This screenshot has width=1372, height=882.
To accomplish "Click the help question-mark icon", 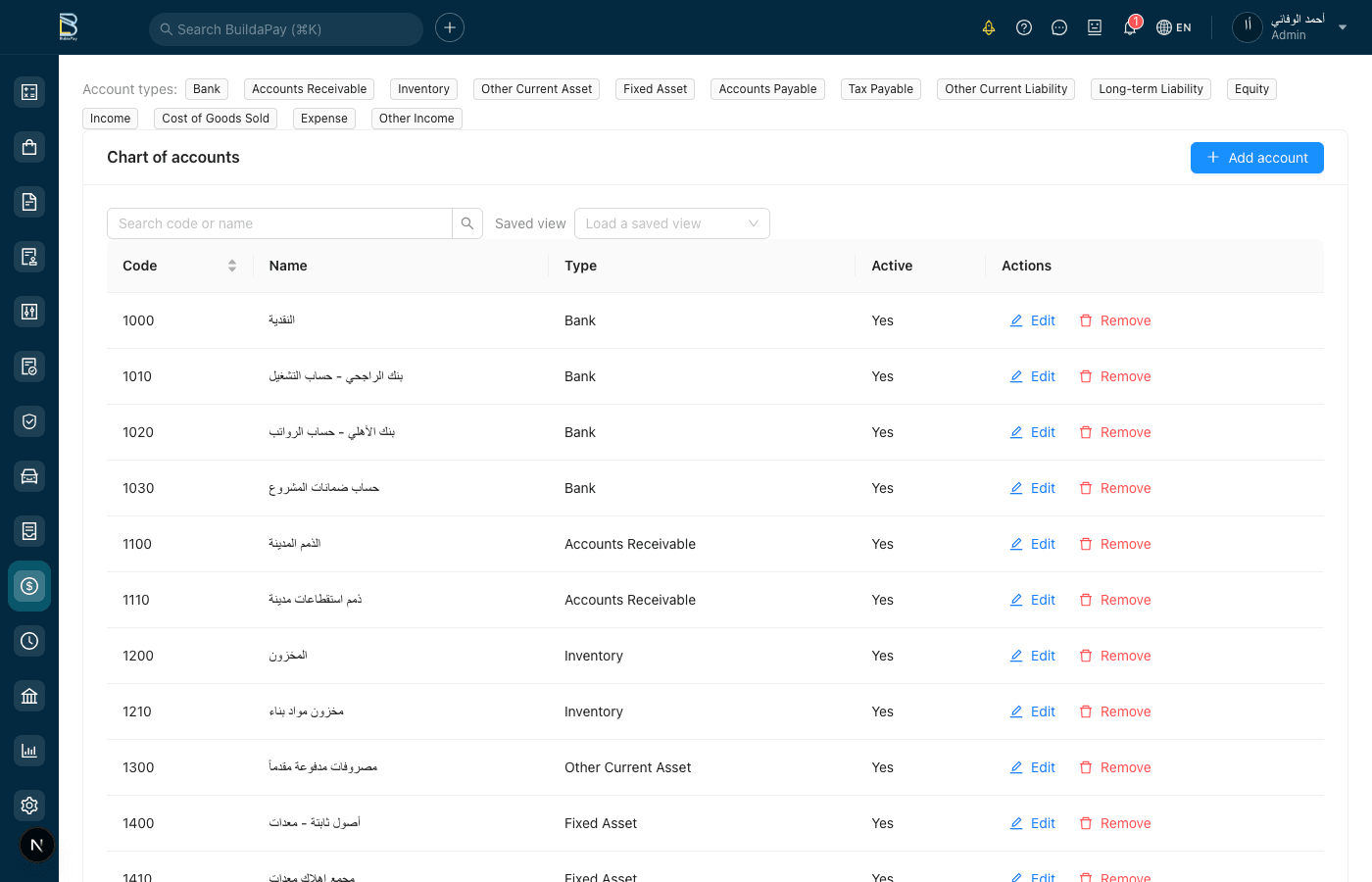I will click(x=1023, y=27).
